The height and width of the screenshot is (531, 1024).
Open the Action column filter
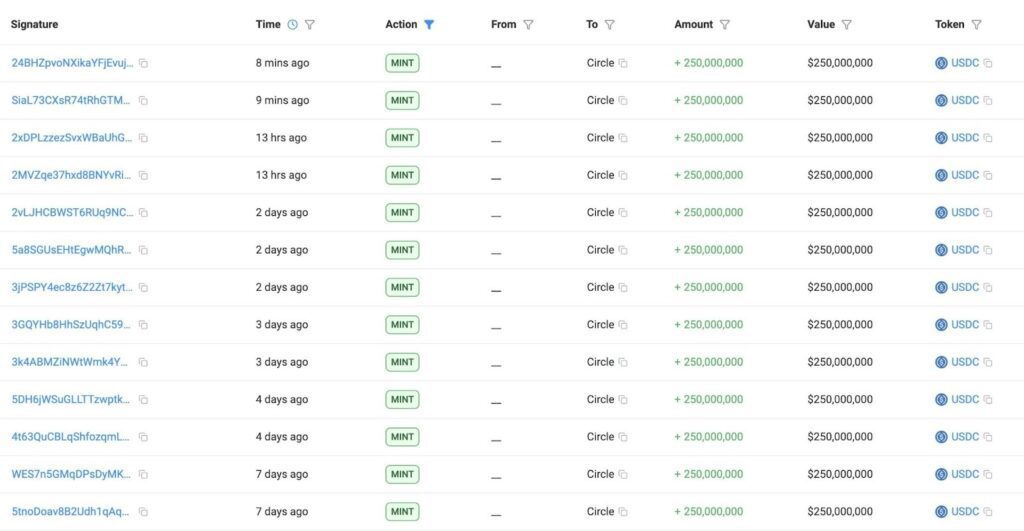pos(429,24)
